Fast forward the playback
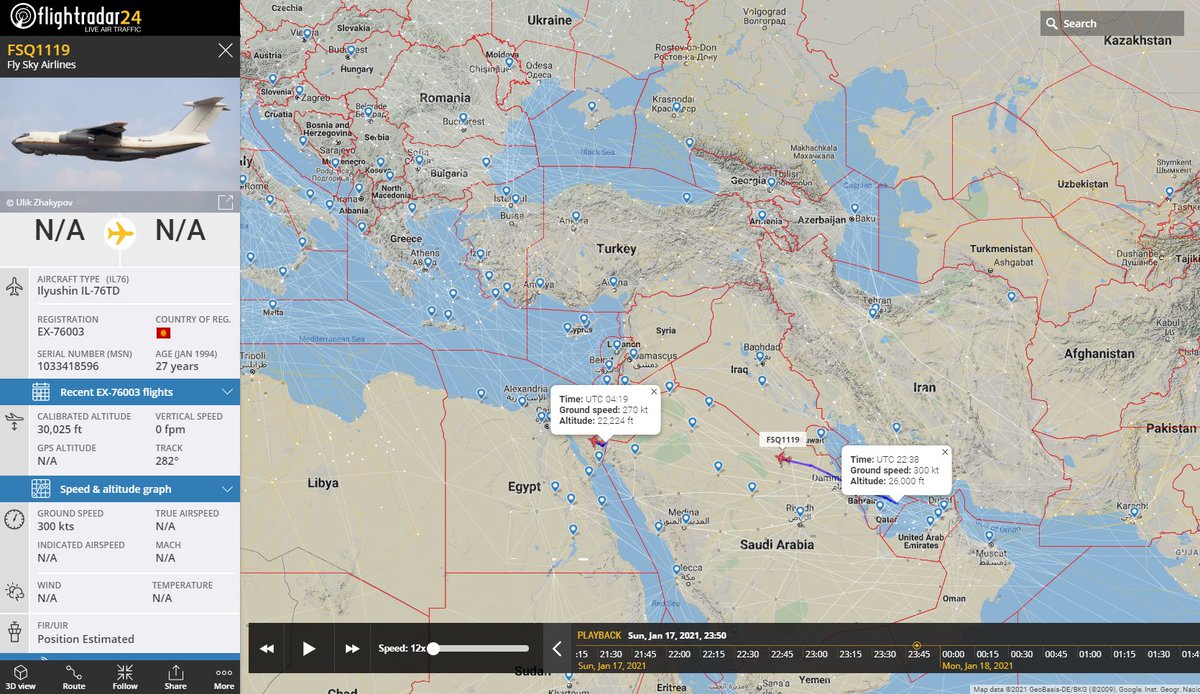 coord(352,648)
